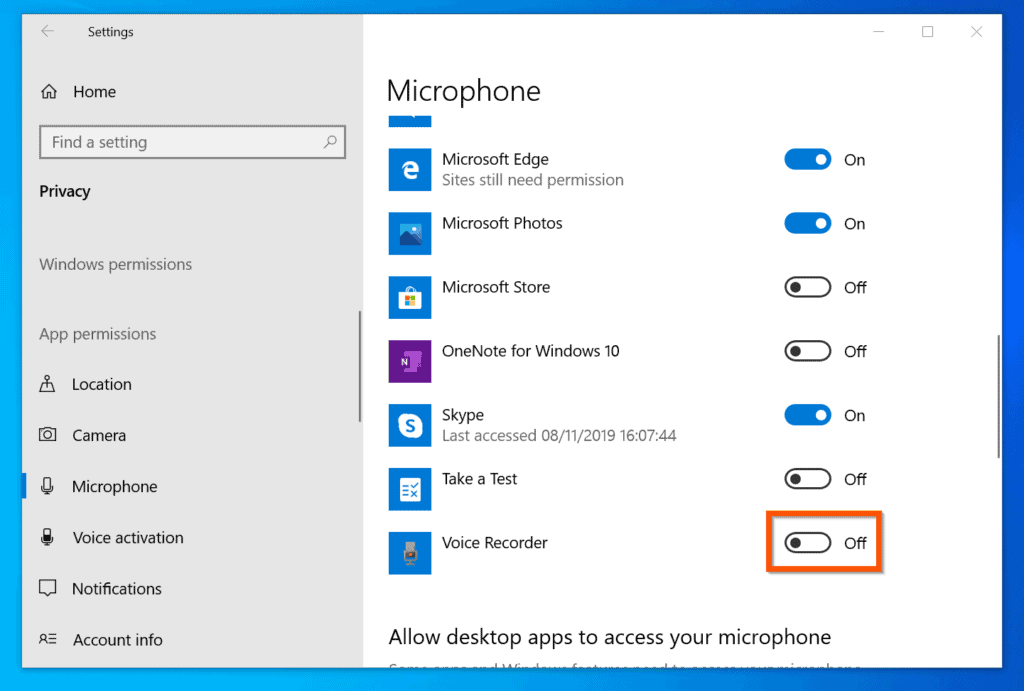Select Microphone in the sidebar
The image size is (1024, 691).
(x=114, y=487)
